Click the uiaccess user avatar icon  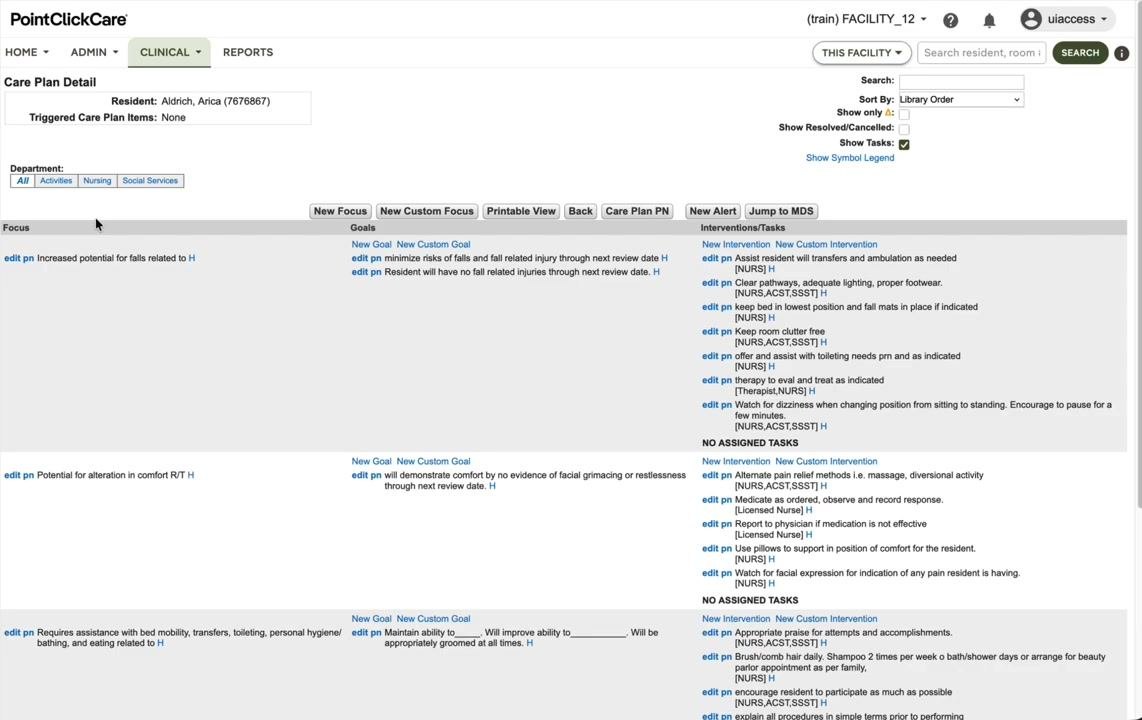1031,19
